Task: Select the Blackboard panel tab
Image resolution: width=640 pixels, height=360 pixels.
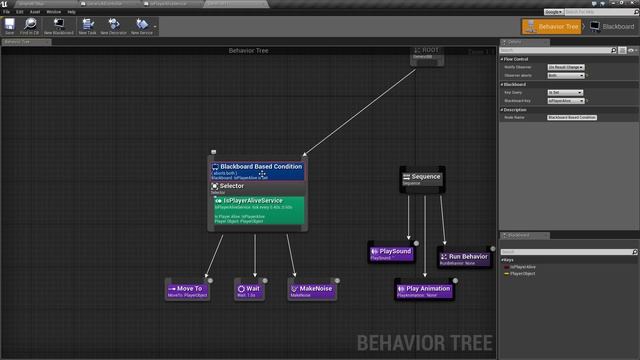Action: click(525, 235)
